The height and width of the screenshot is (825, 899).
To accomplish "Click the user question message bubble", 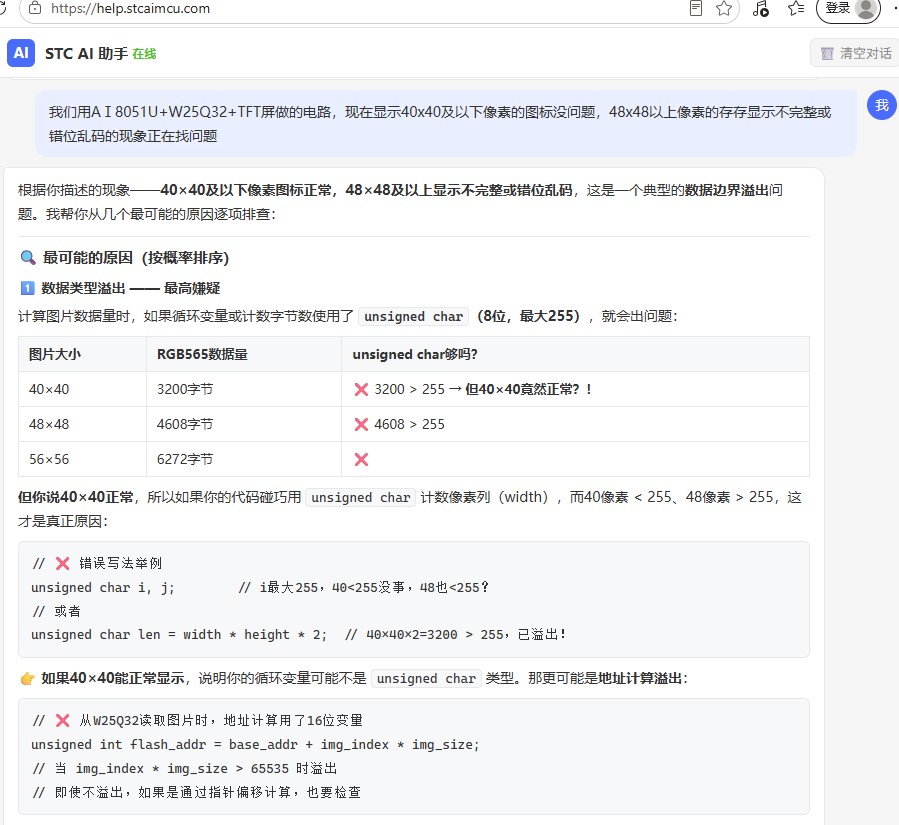I will pos(445,123).
